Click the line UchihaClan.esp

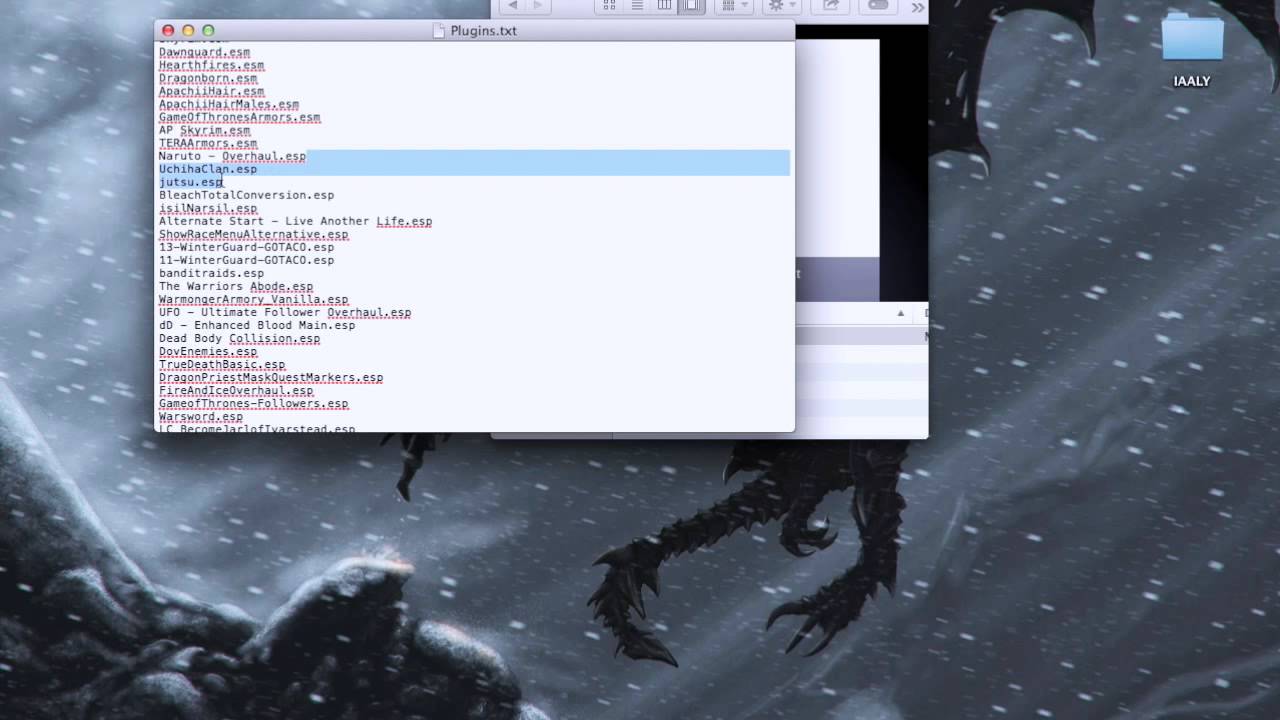pos(207,169)
